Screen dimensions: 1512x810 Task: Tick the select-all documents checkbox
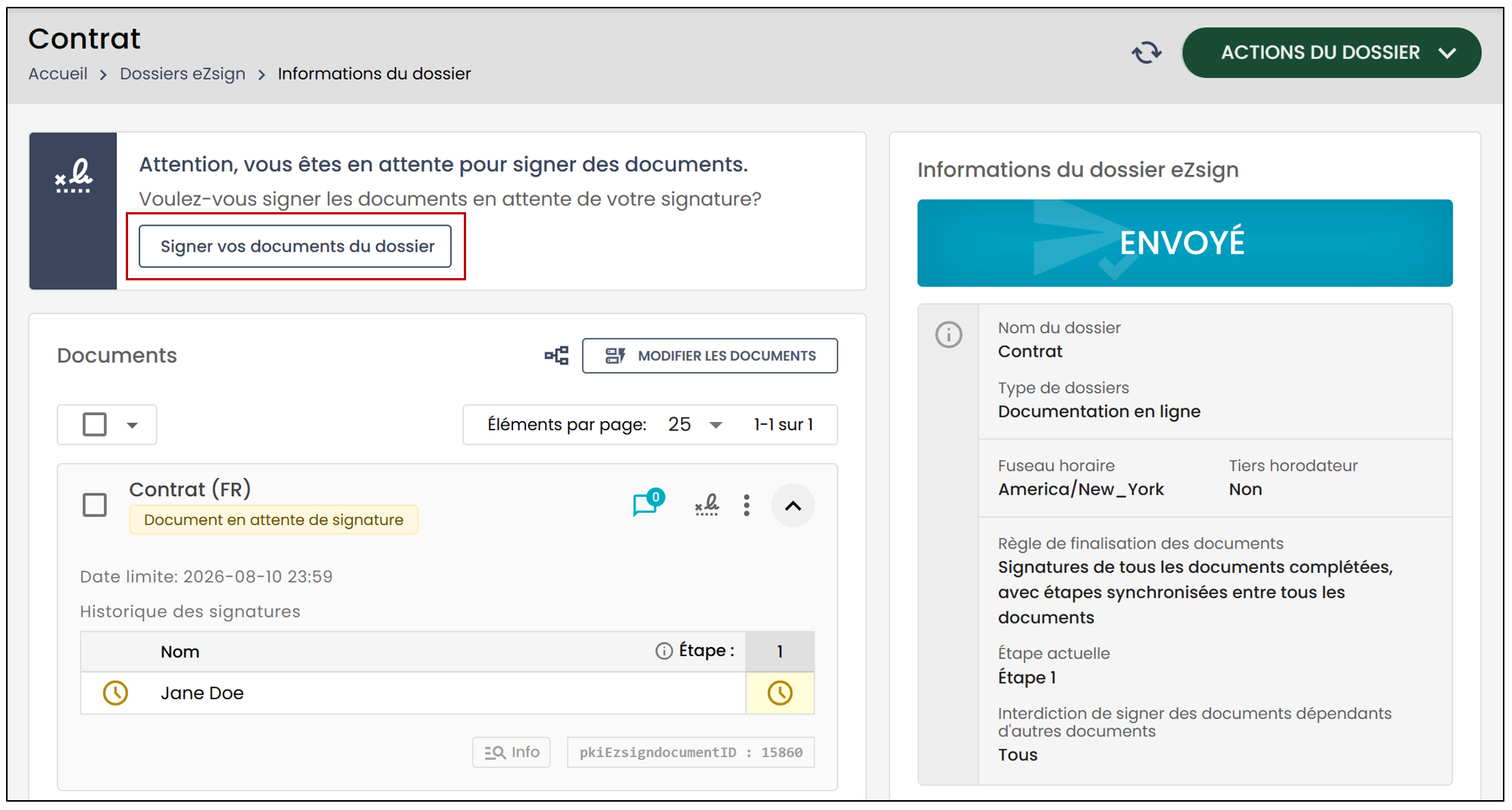95,424
